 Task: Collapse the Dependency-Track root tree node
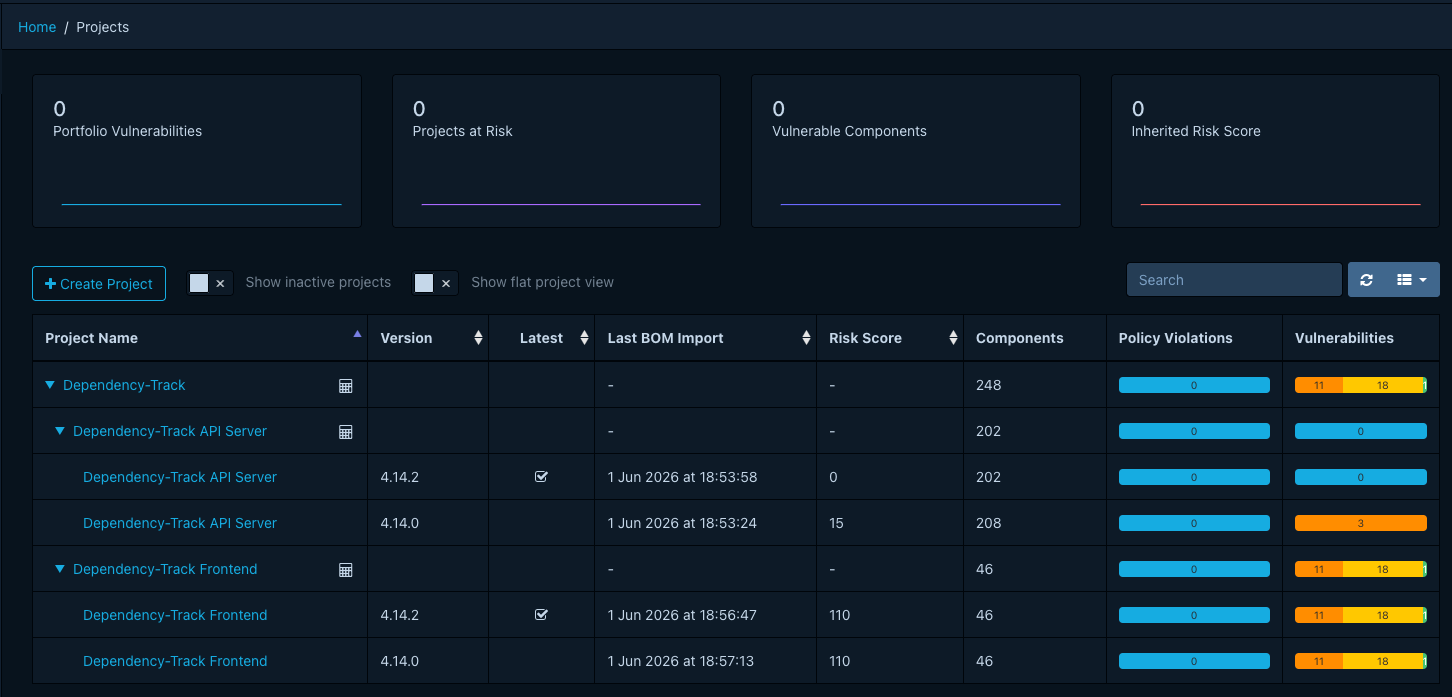(50, 385)
